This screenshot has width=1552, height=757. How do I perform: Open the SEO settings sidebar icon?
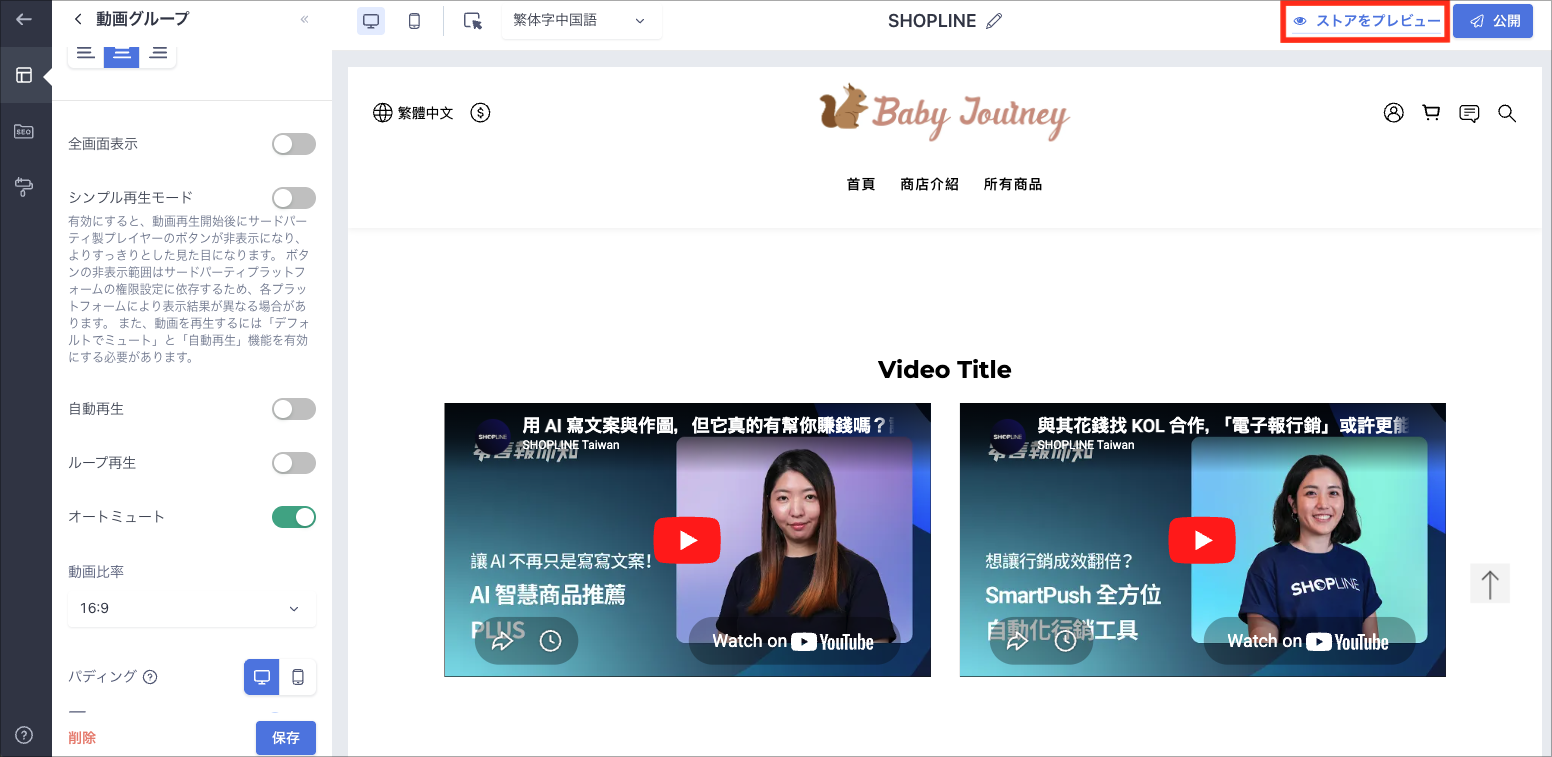(24, 131)
